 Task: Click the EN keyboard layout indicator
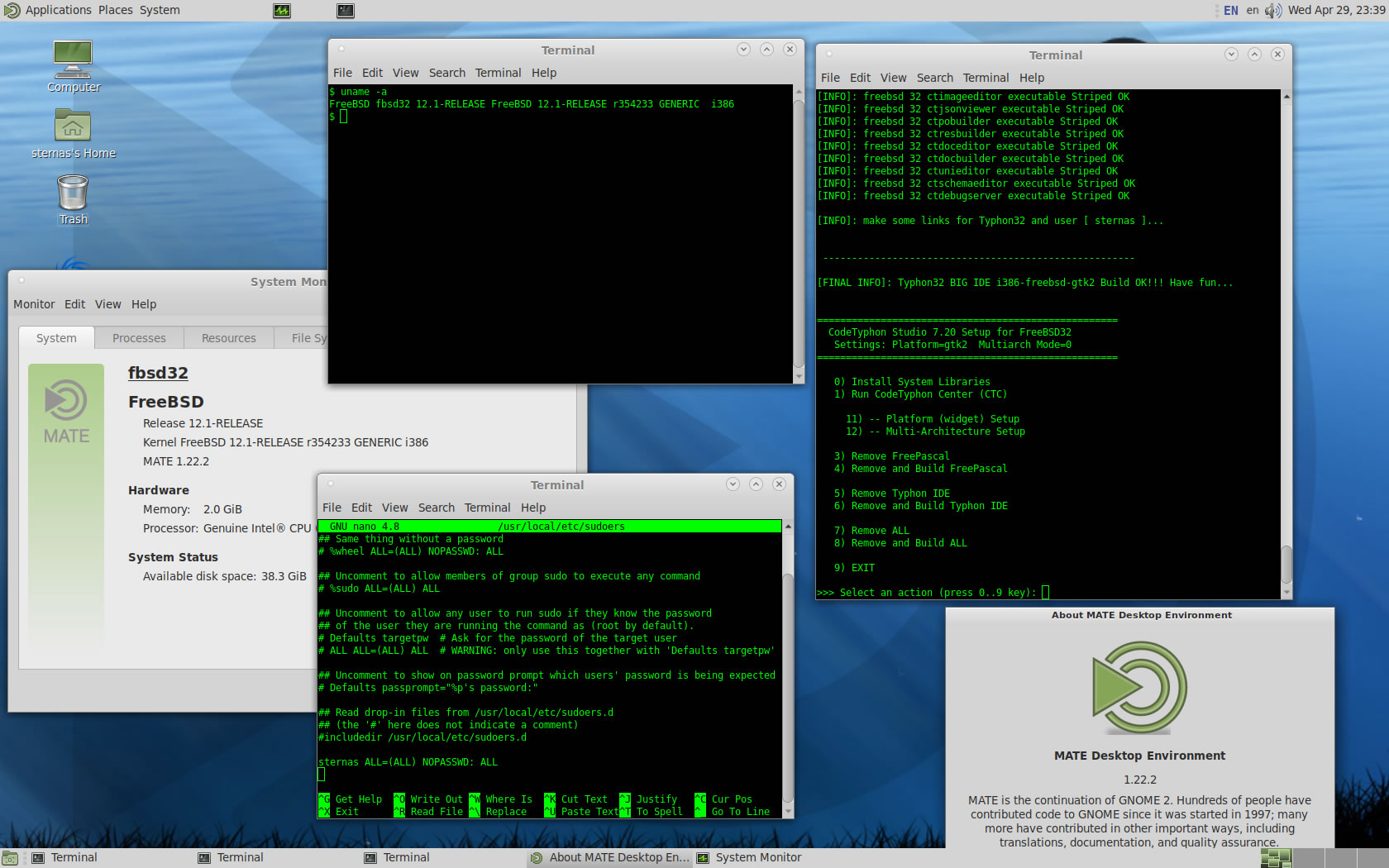click(x=1231, y=11)
